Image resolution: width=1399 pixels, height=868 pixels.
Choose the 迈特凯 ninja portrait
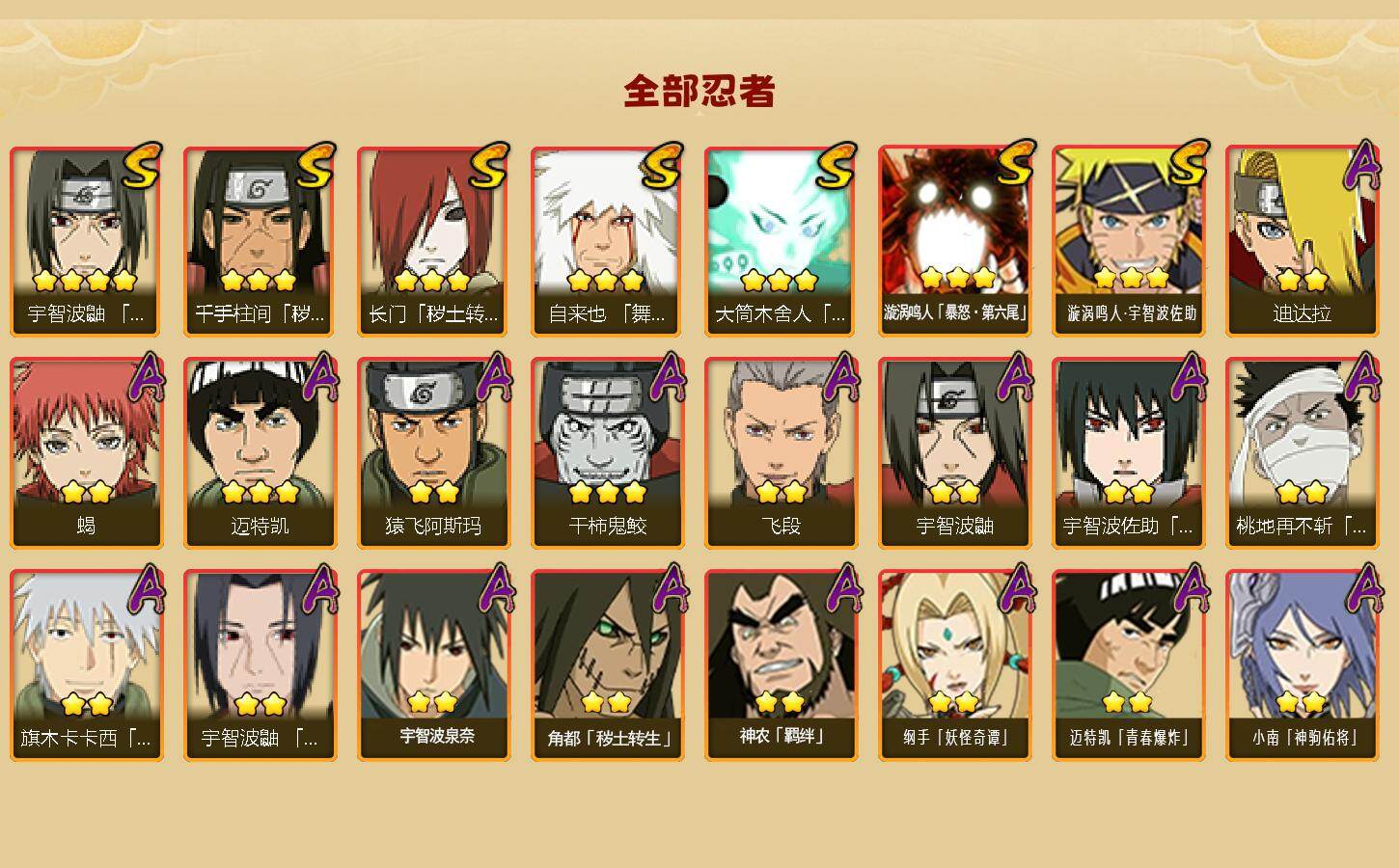(x=260, y=453)
